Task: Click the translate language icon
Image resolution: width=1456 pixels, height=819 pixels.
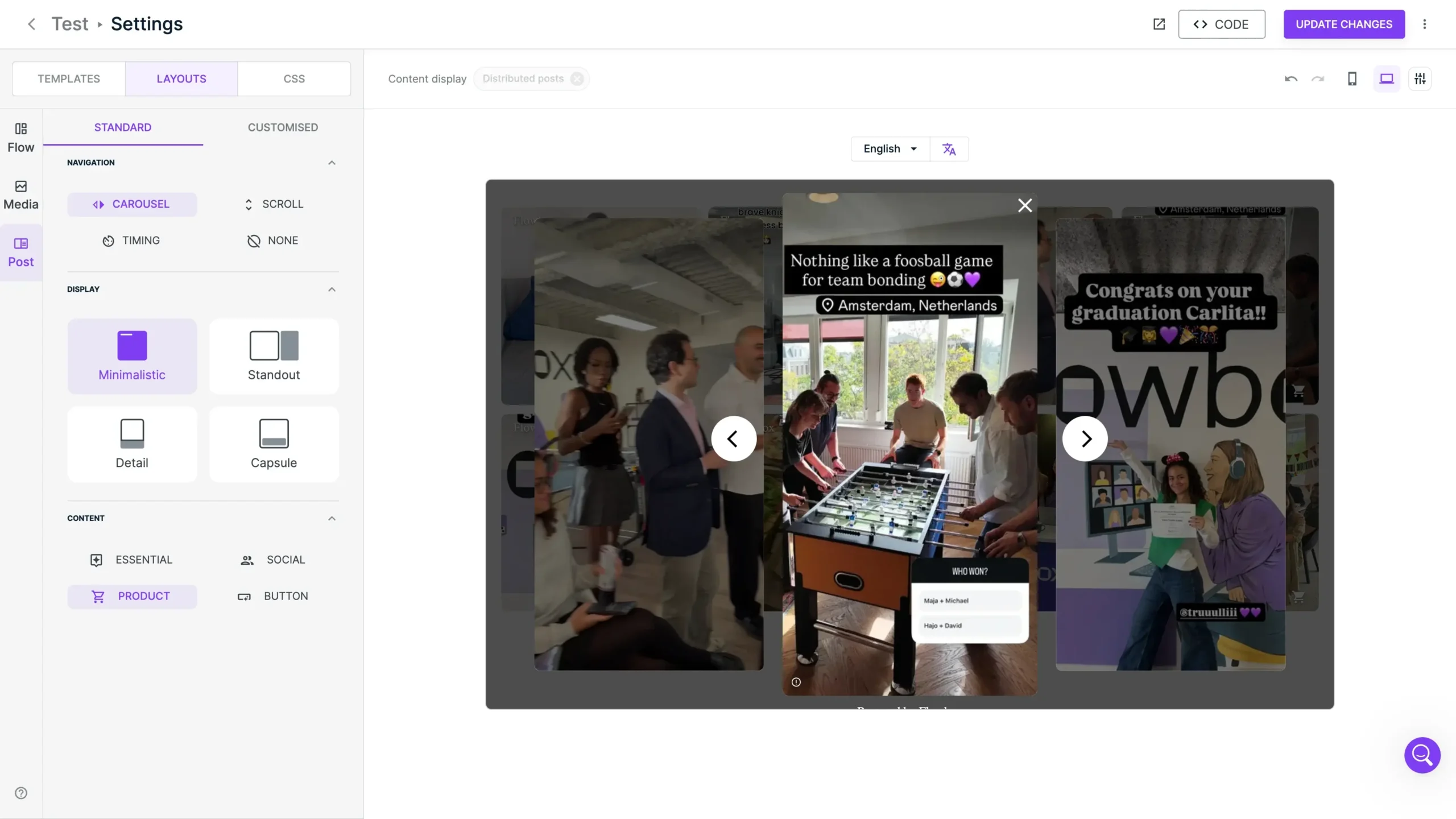Action: (x=949, y=149)
